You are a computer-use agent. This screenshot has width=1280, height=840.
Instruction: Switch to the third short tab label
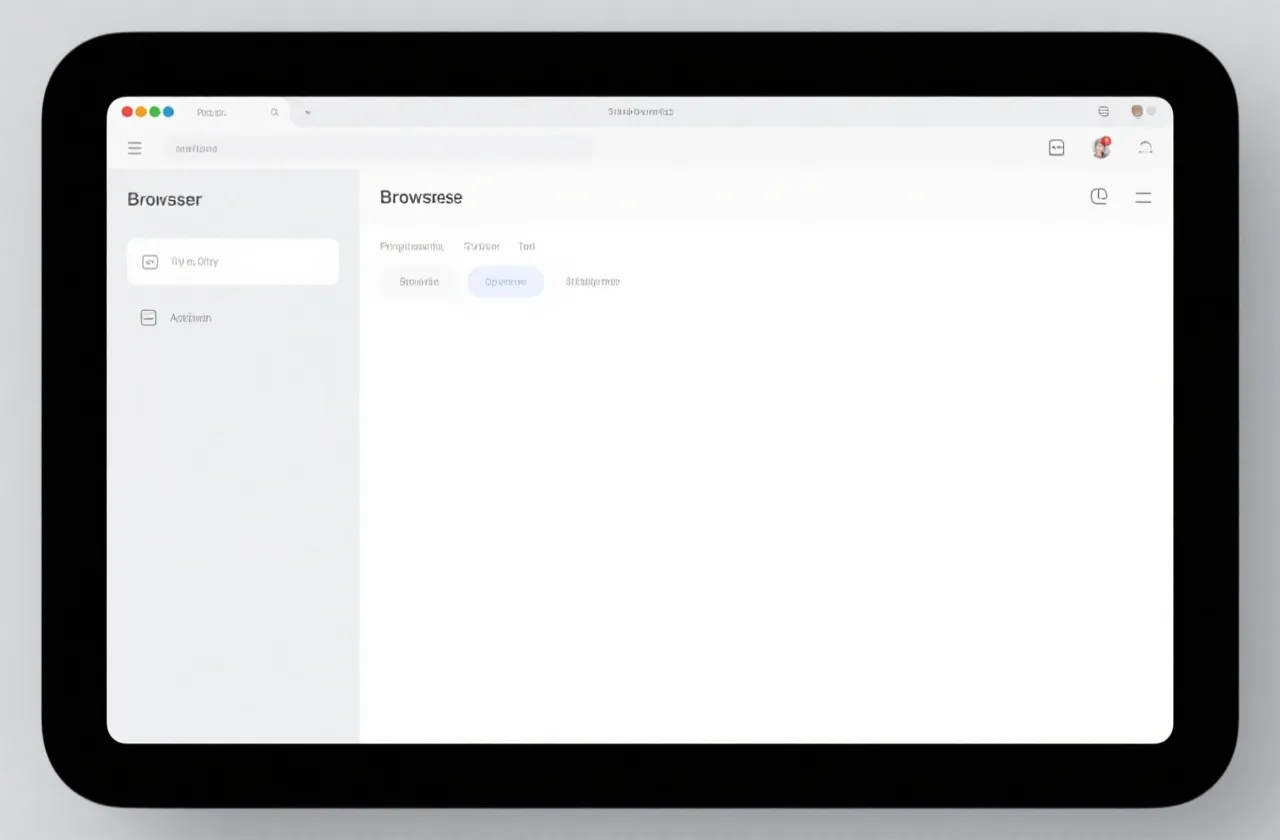tap(526, 246)
